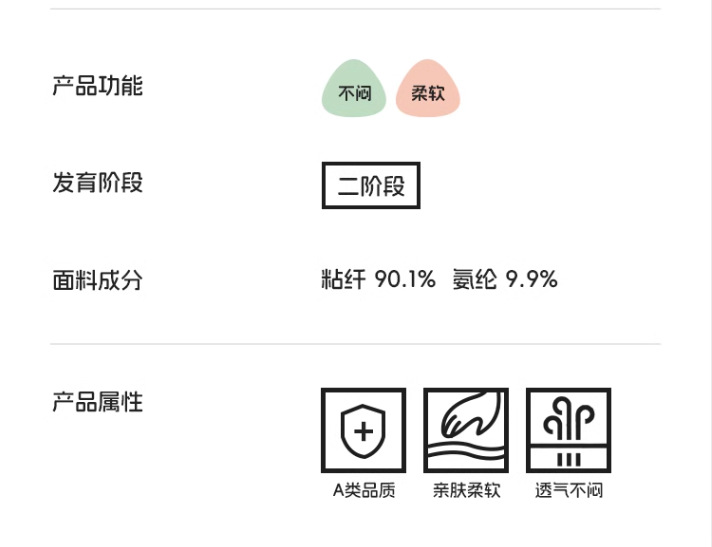712x547 pixels.
Task: Click the A类品质 shield icon
Action: [363, 430]
